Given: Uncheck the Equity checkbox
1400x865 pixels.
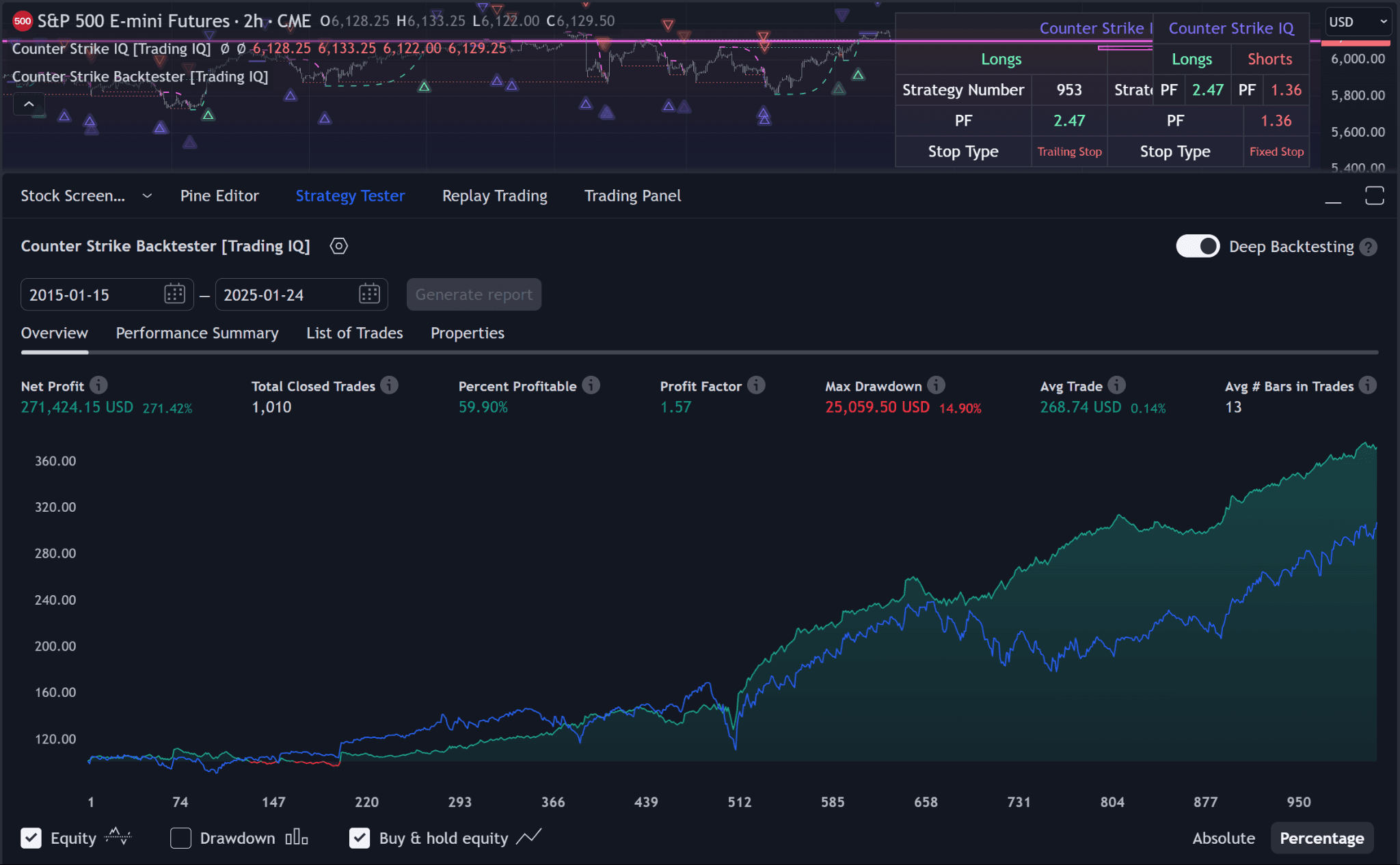Looking at the screenshot, I should (31, 838).
